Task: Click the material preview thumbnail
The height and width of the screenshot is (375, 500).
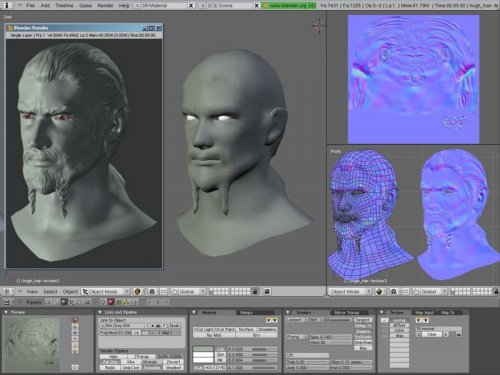Action: pos(32,344)
